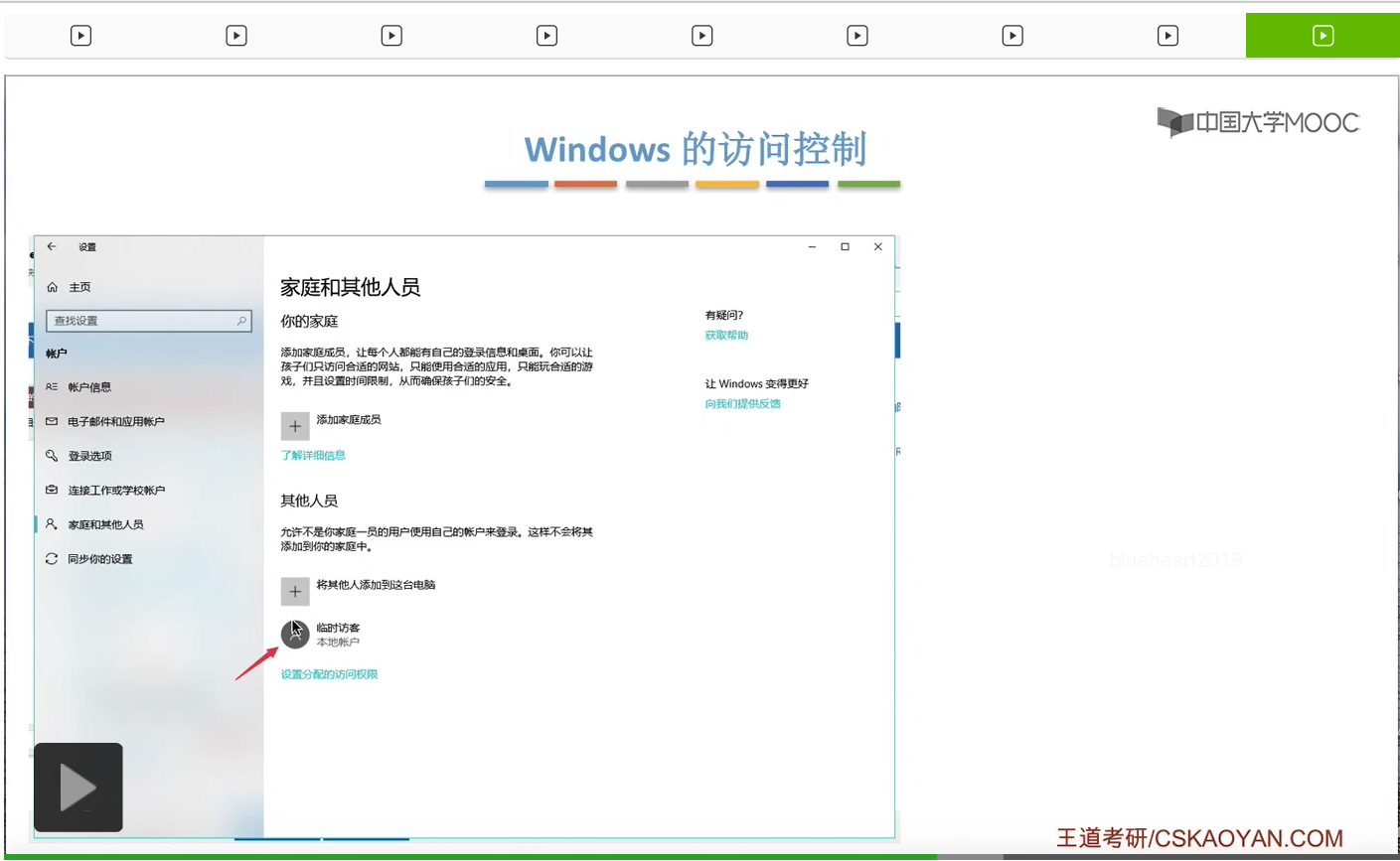Click 向我们提供反馈 link
The width and height of the screenshot is (1400, 861).
coord(742,404)
